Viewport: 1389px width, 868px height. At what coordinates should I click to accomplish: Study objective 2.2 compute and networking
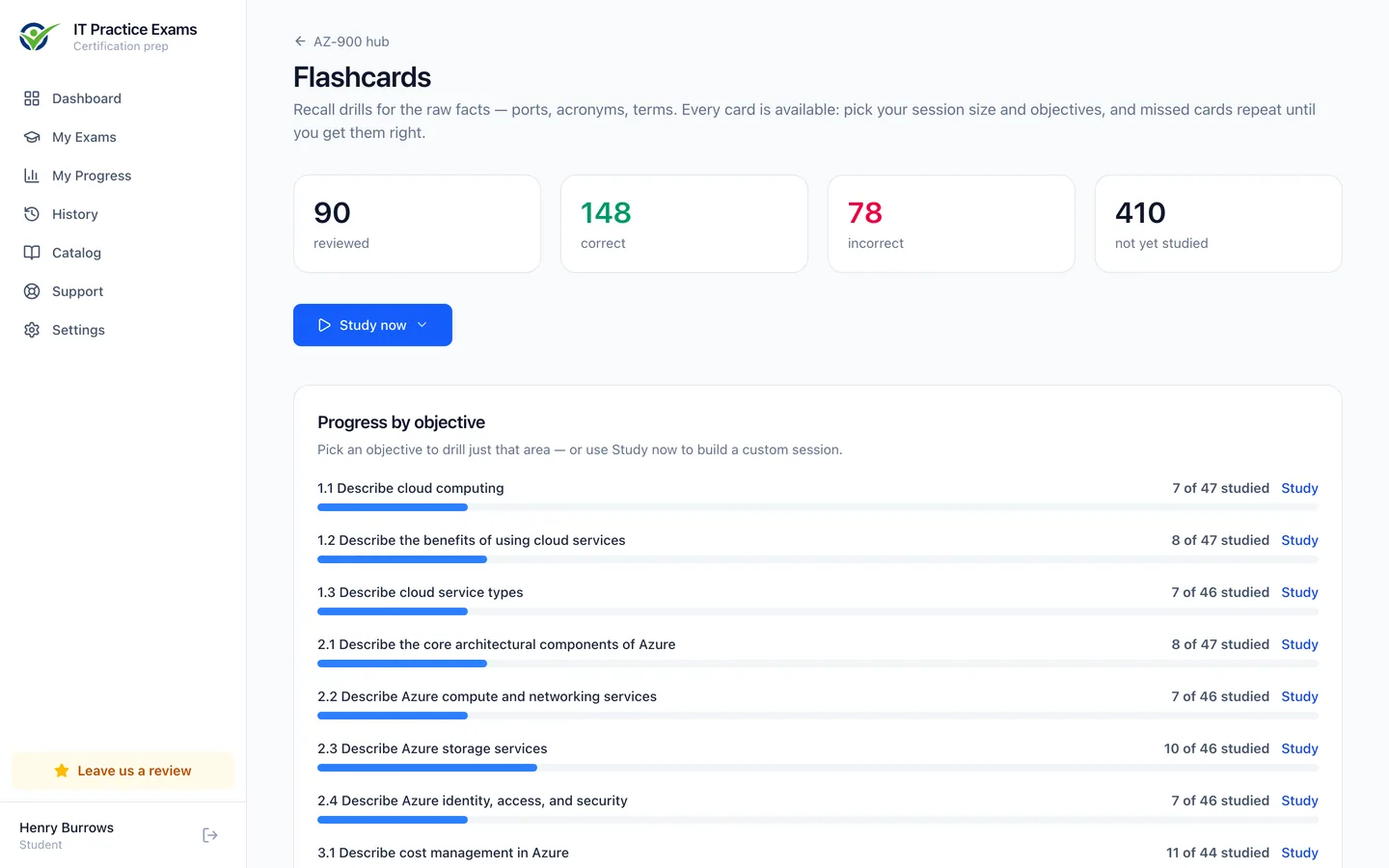coord(1299,696)
